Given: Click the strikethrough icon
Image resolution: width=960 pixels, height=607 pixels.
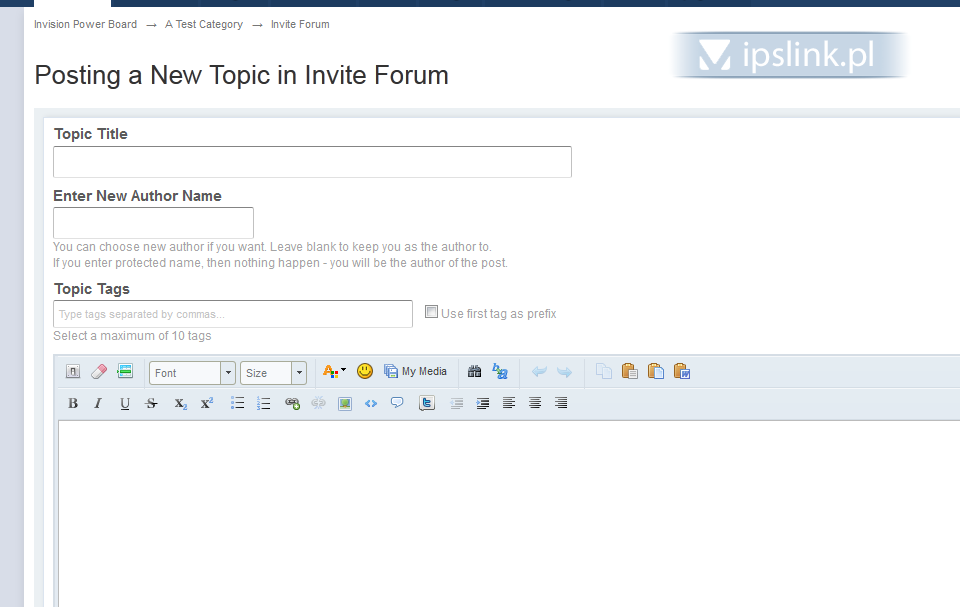Looking at the screenshot, I should point(152,404).
